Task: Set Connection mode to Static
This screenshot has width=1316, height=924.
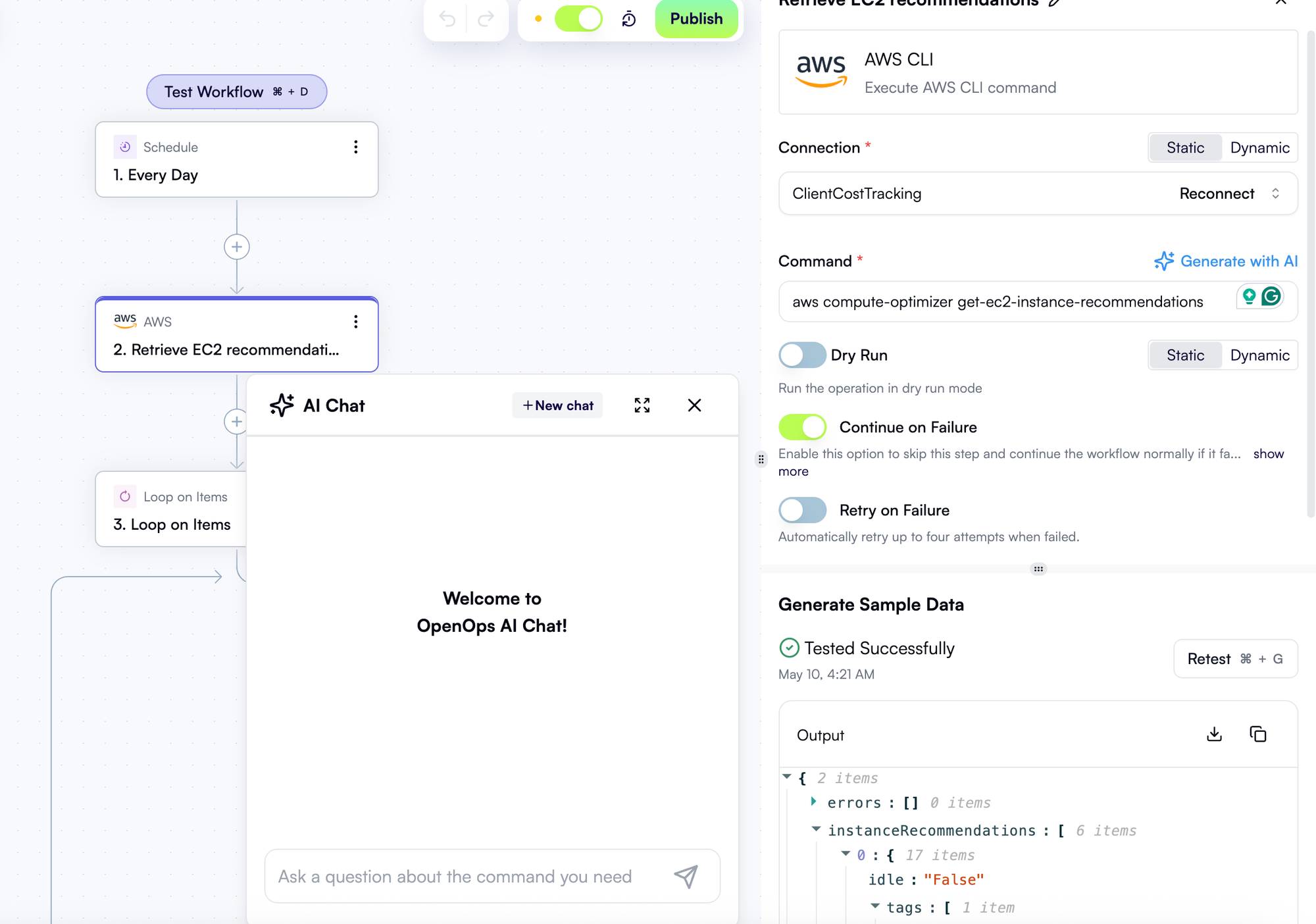Action: pyautogui.click(x=1185, y=147)
